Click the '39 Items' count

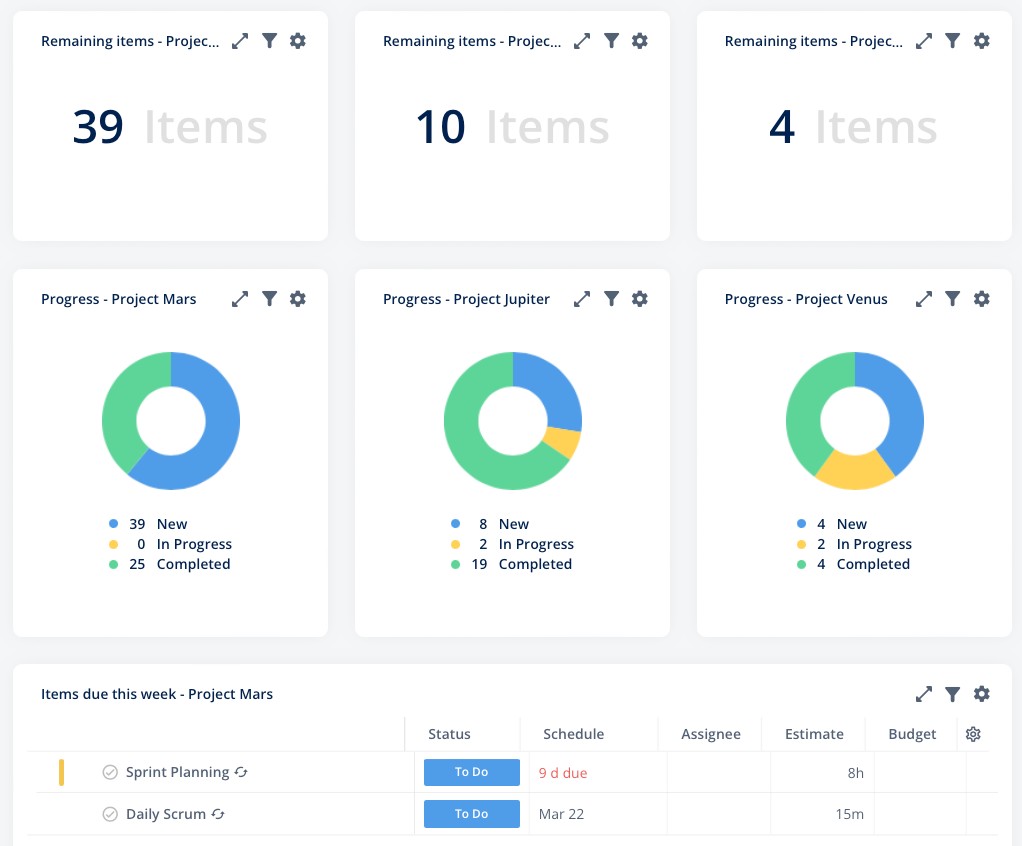tap(170, 126)
